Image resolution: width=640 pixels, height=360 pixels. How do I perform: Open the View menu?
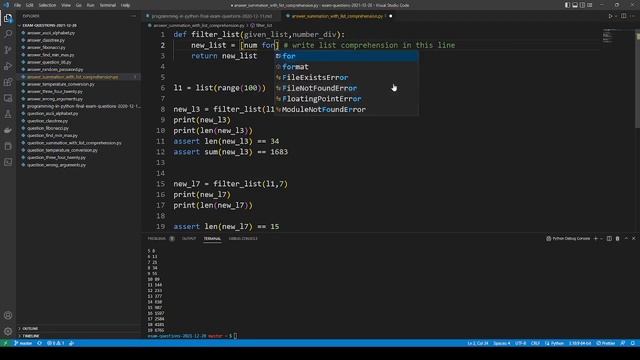(66, 5)
